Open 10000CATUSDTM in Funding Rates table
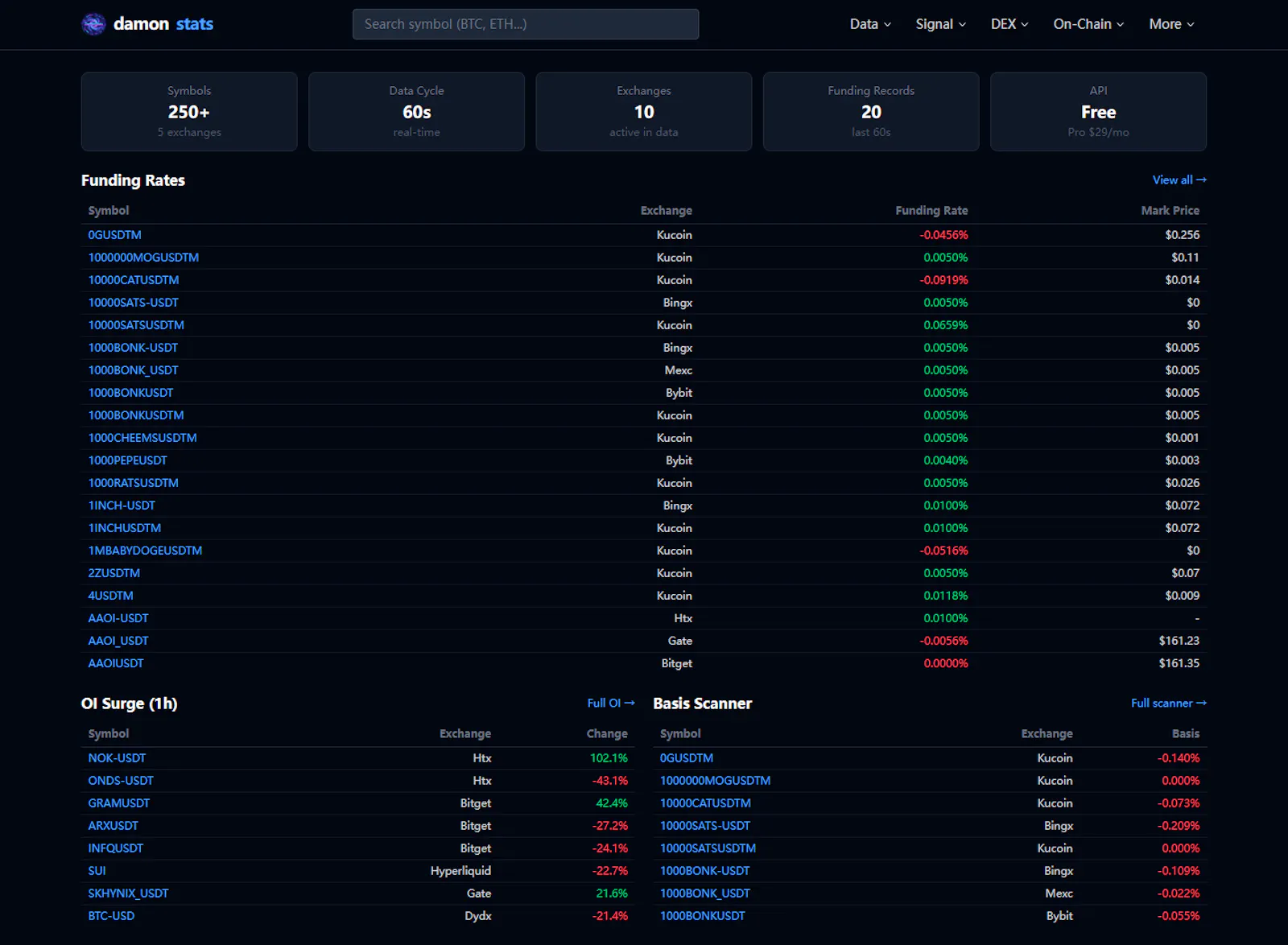Screen dimensions: 1288x945 click(x=134, y=280)
